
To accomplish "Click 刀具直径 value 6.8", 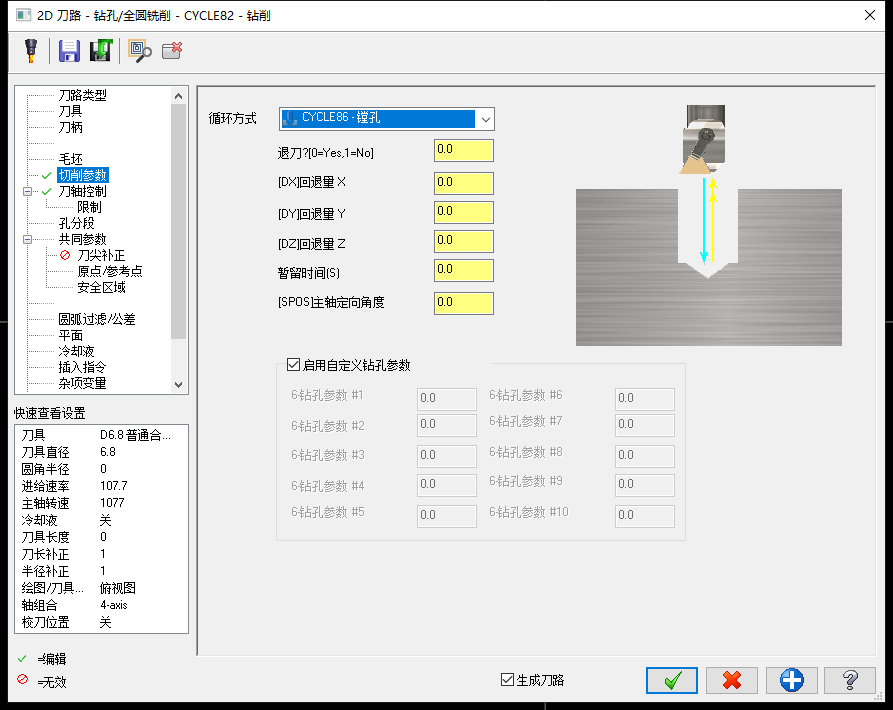I will pyautogui.click(x=108, y=452).
